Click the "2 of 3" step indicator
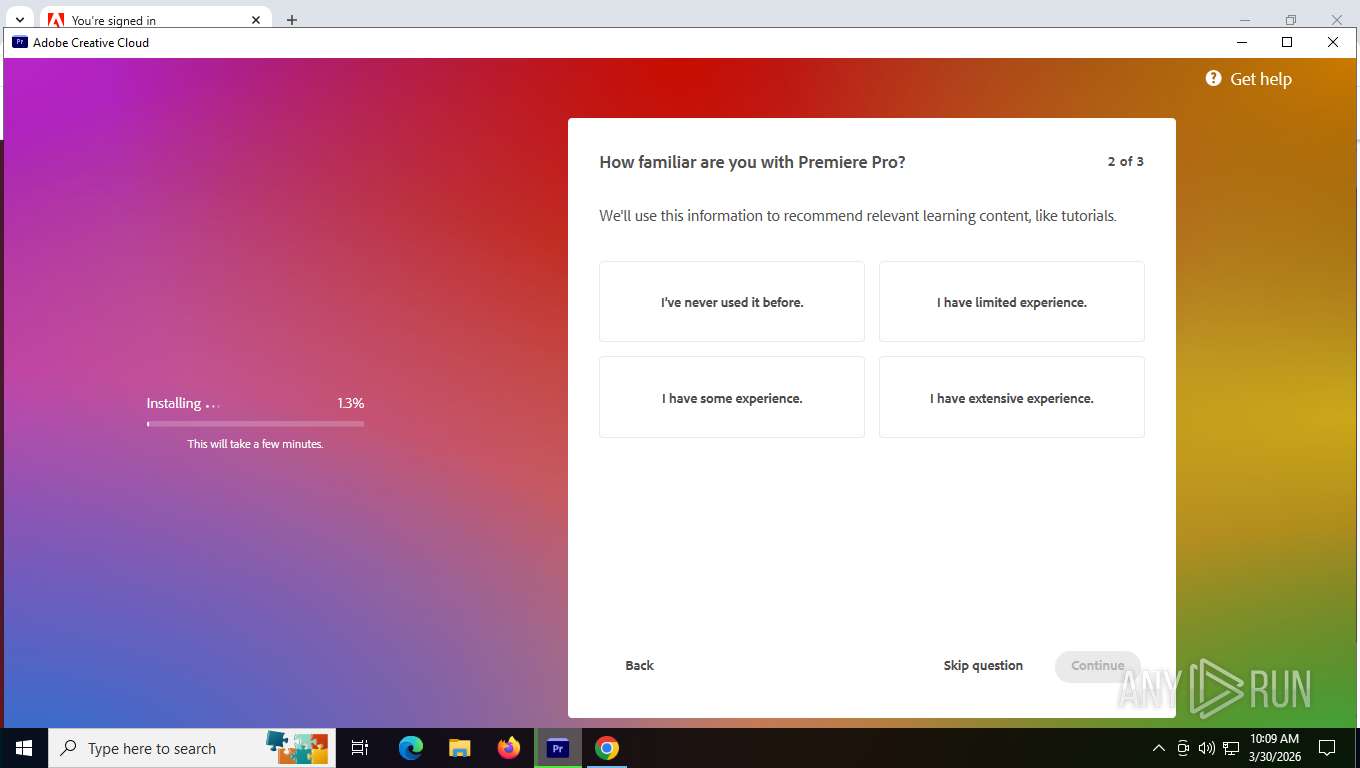This screenshot has width=1360, height=768. pos(1125,161)
